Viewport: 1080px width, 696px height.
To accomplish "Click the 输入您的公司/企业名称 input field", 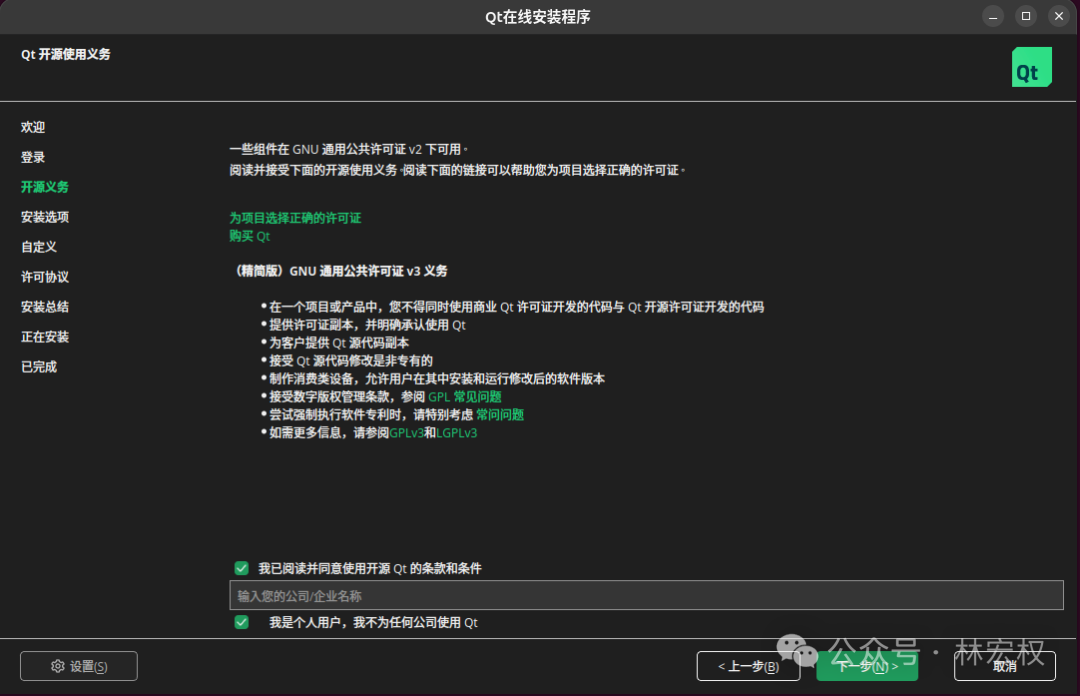I will [646, 595].
